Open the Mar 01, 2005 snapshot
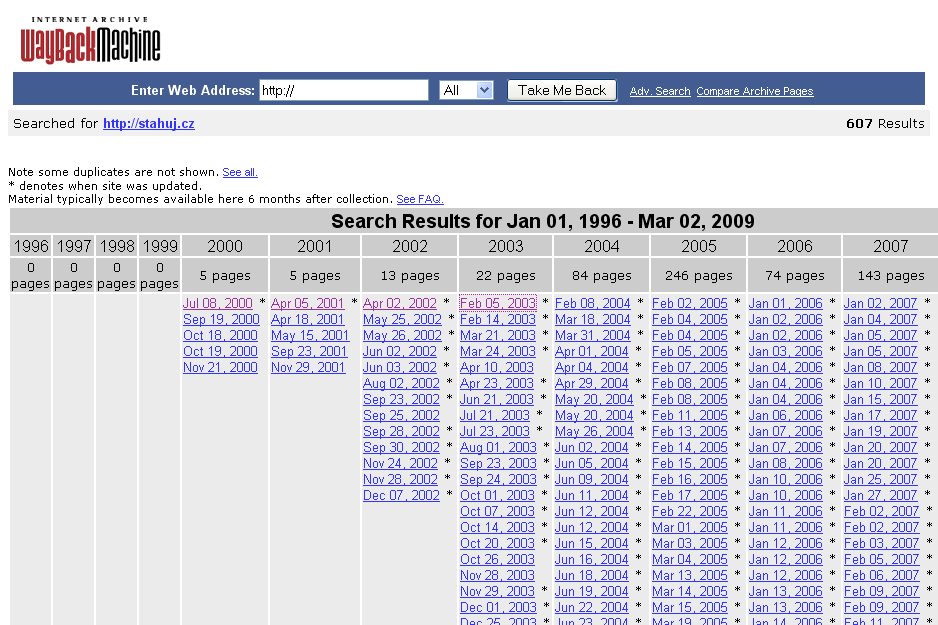Viewport: 938px width, 625px height. click(x=690, y=528)
